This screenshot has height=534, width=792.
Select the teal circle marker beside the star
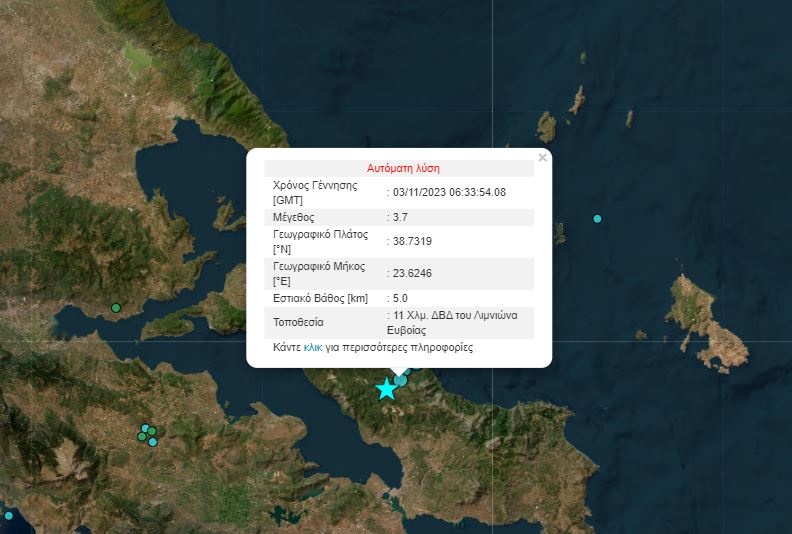point(401,379)
